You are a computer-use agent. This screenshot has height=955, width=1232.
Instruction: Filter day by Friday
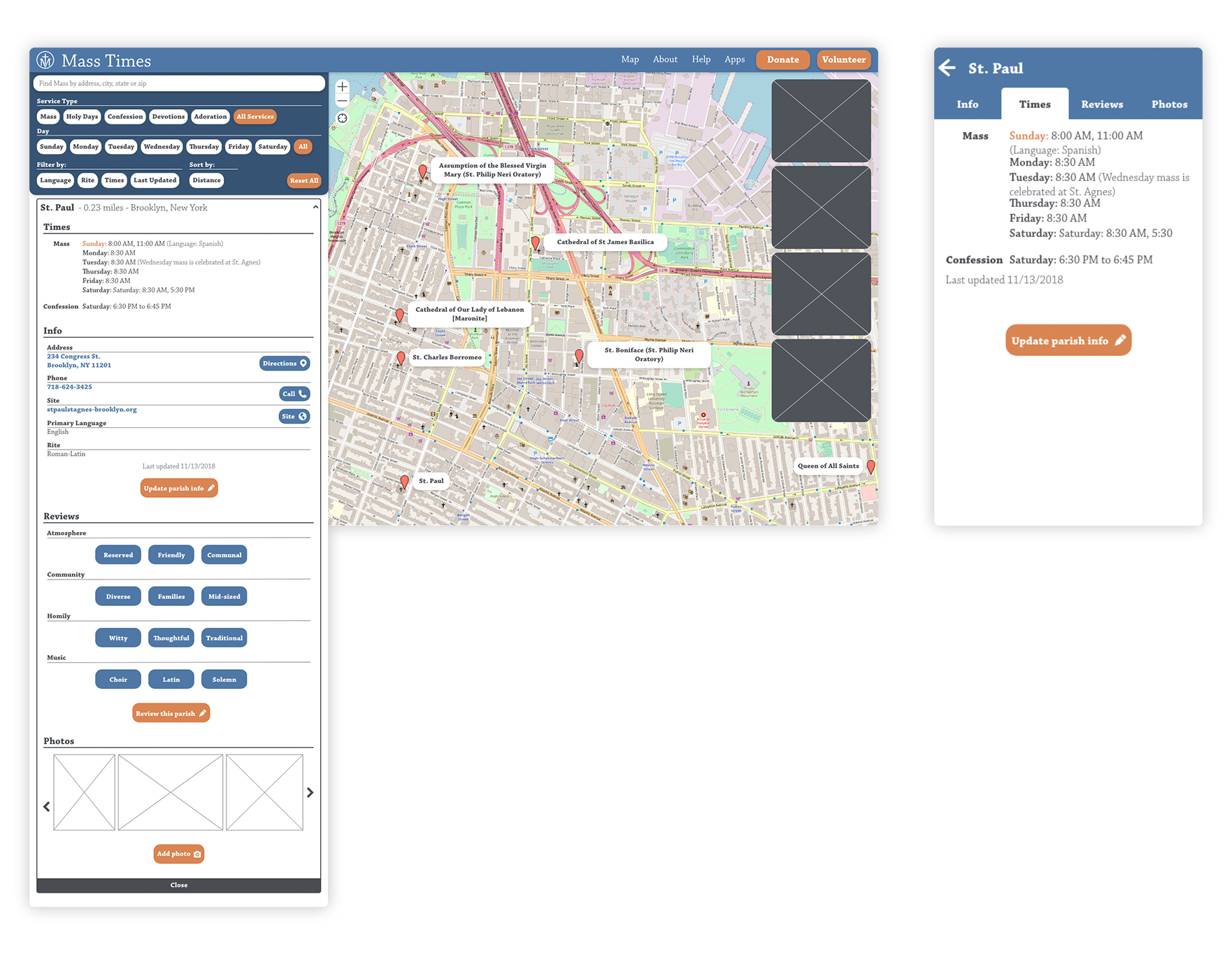(x=238, y=147)
